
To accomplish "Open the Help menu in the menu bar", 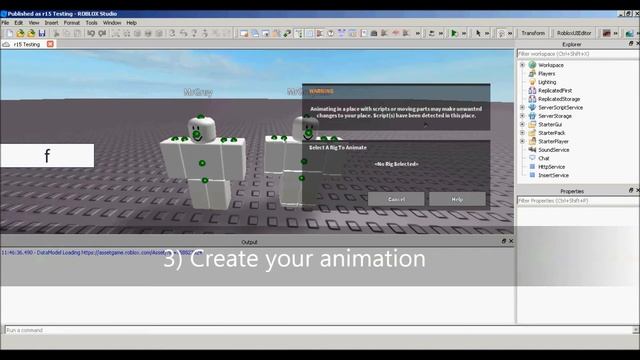I will click(131, 23).
